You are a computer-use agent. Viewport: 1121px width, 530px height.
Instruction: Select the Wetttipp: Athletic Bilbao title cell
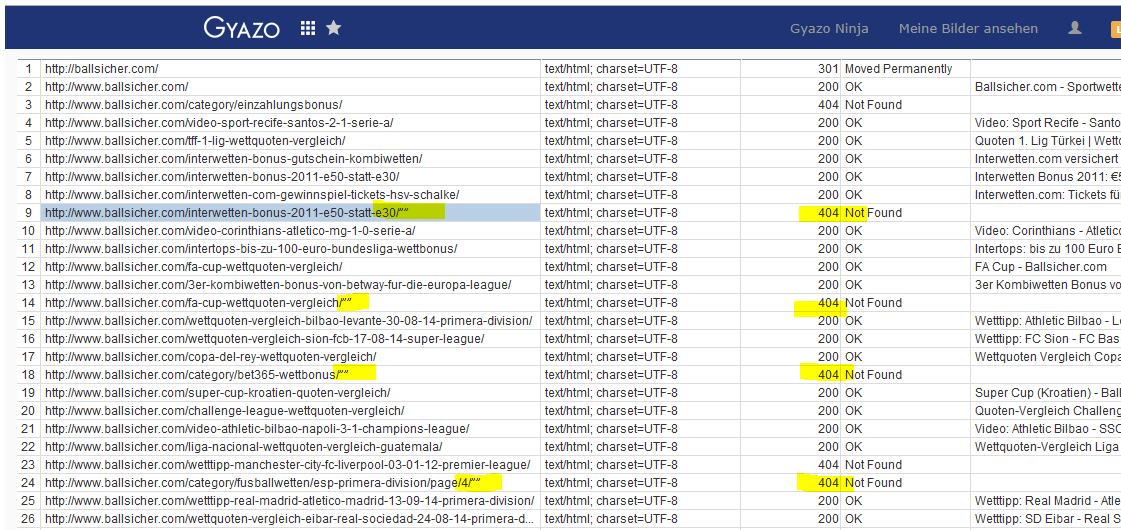click(x=1047, y=320)
